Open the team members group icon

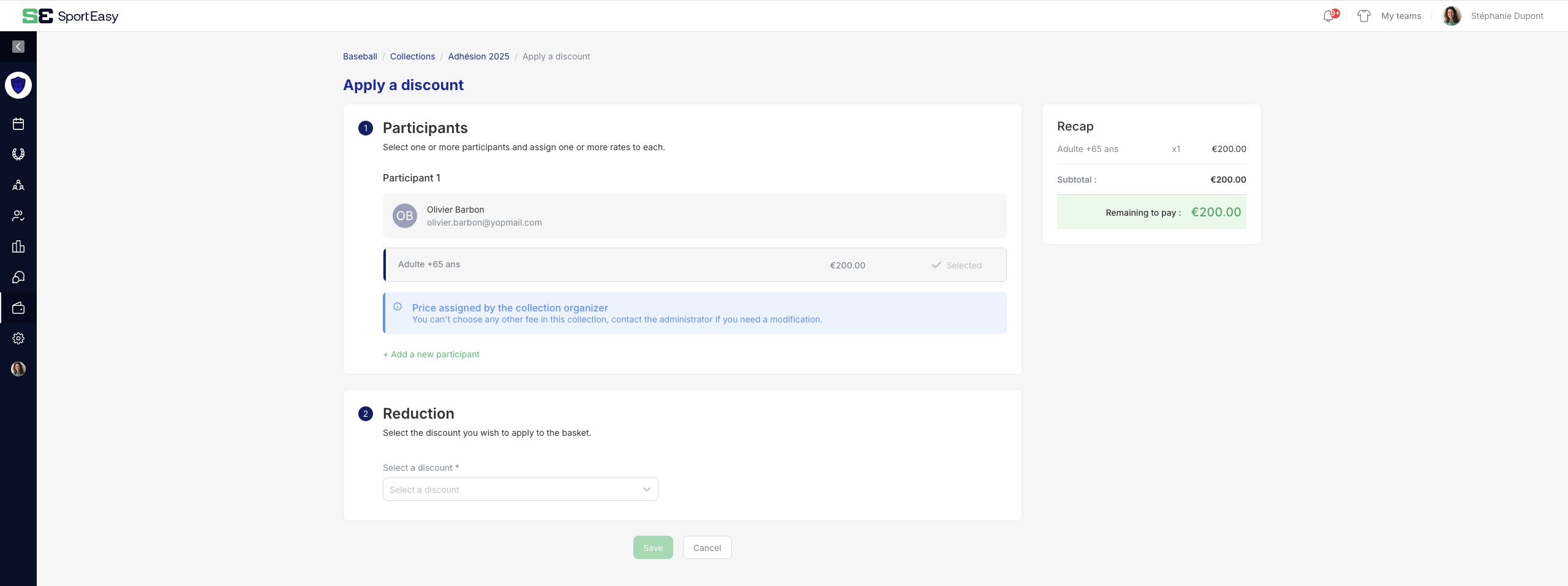18,185
